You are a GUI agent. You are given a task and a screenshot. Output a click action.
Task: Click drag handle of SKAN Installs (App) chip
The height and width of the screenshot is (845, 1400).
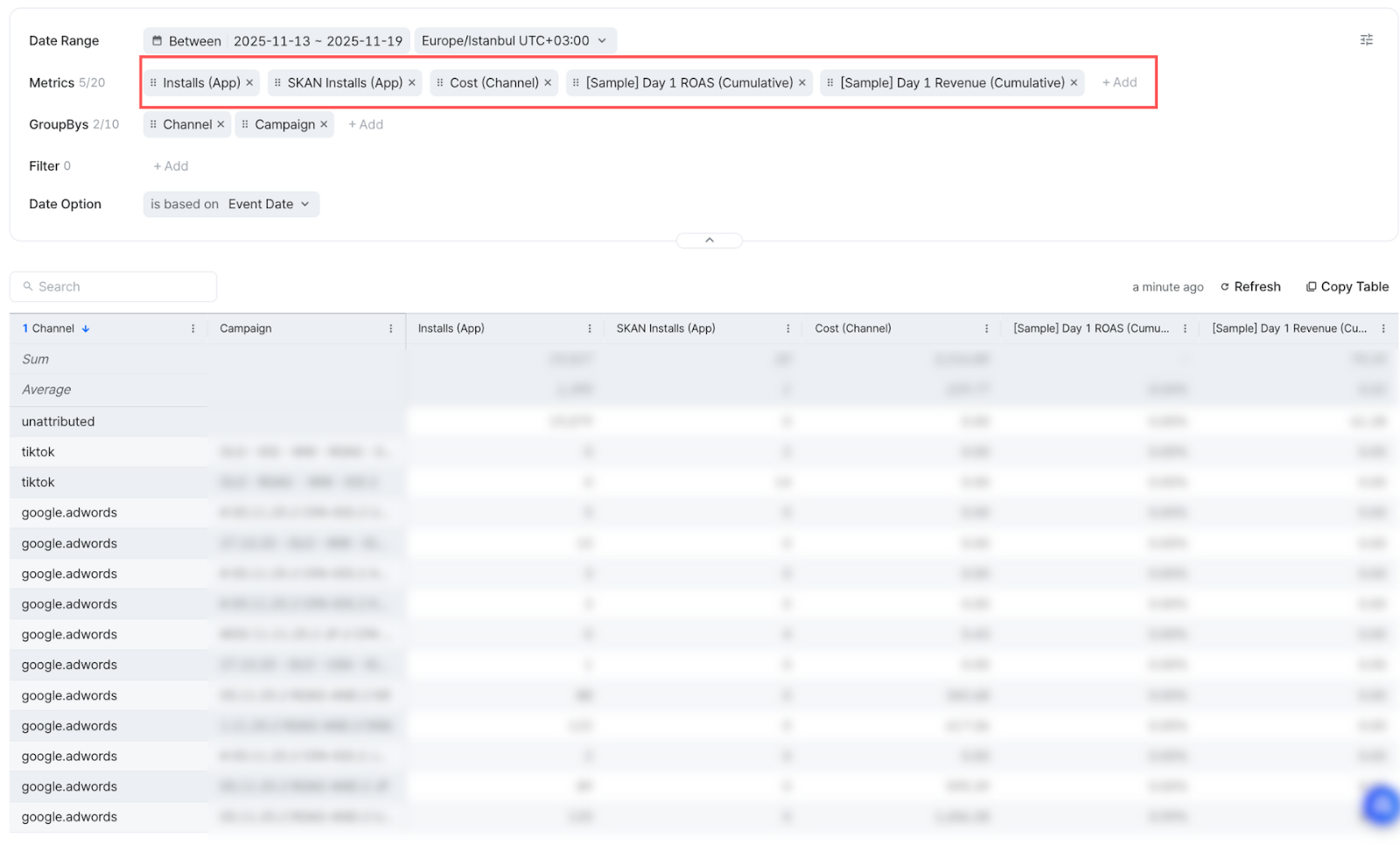pyautogui.click(x=278, y=83)
